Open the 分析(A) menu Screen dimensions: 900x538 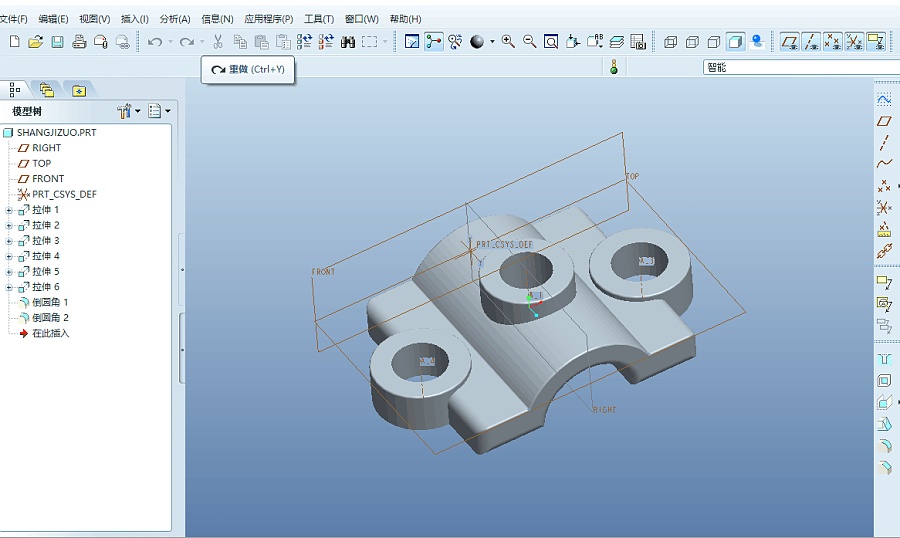click(174, 19)
